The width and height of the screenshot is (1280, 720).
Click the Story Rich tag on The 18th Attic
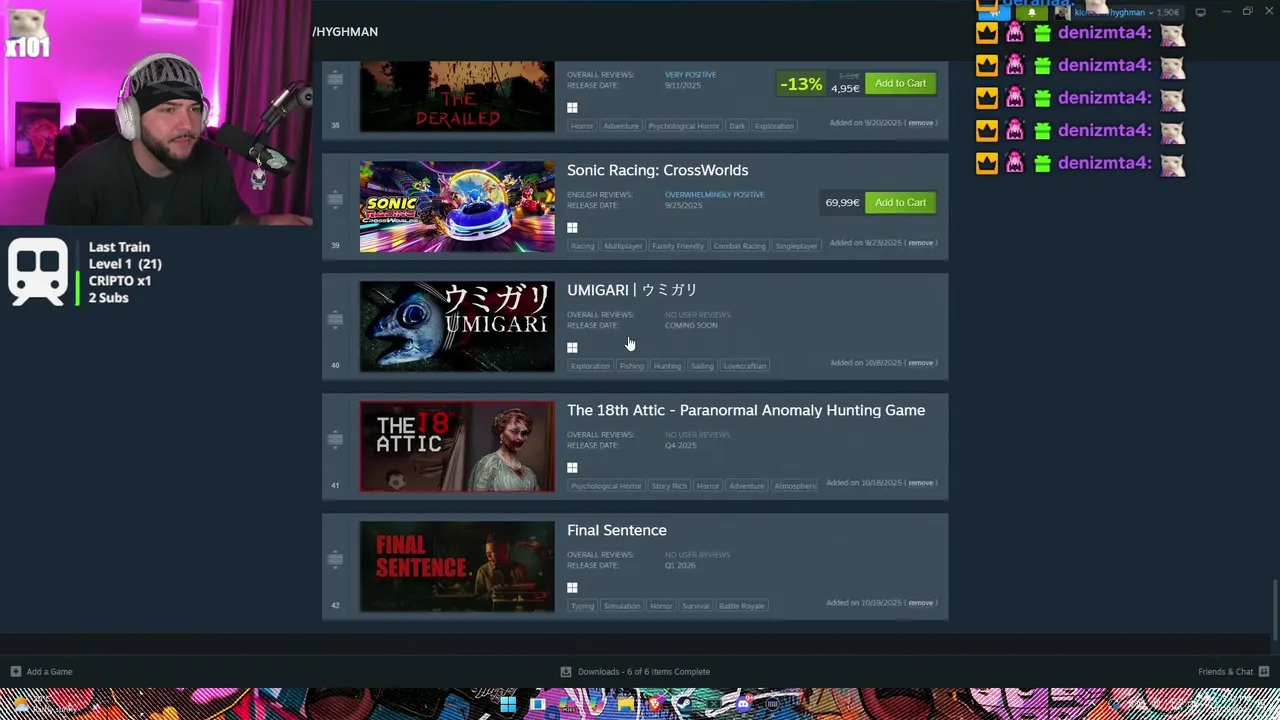coord(669,486)
